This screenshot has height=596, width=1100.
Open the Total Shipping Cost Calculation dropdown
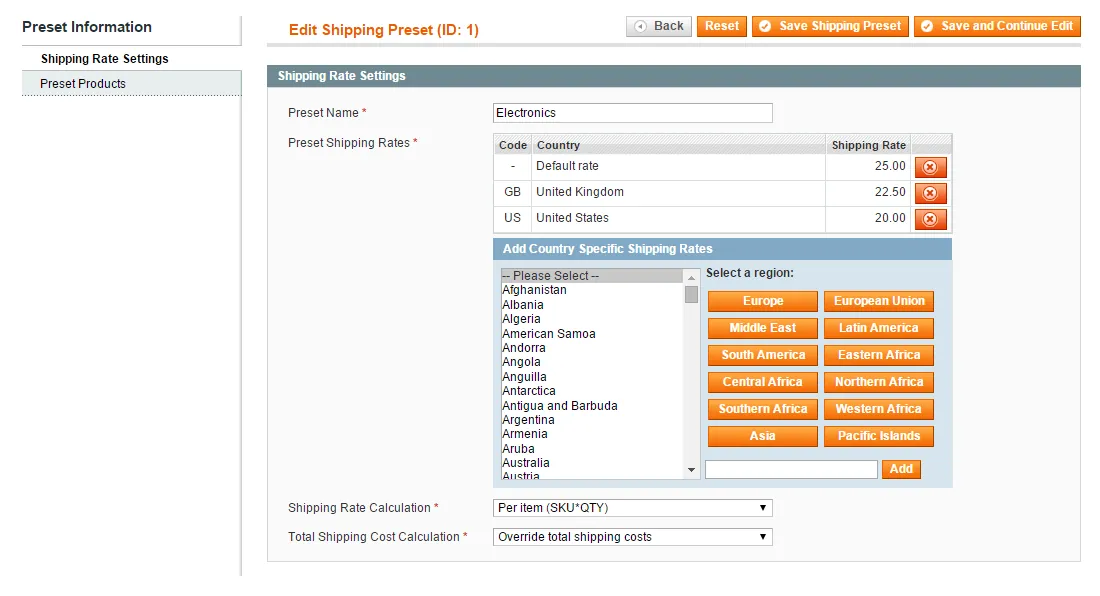pos(633,537)
